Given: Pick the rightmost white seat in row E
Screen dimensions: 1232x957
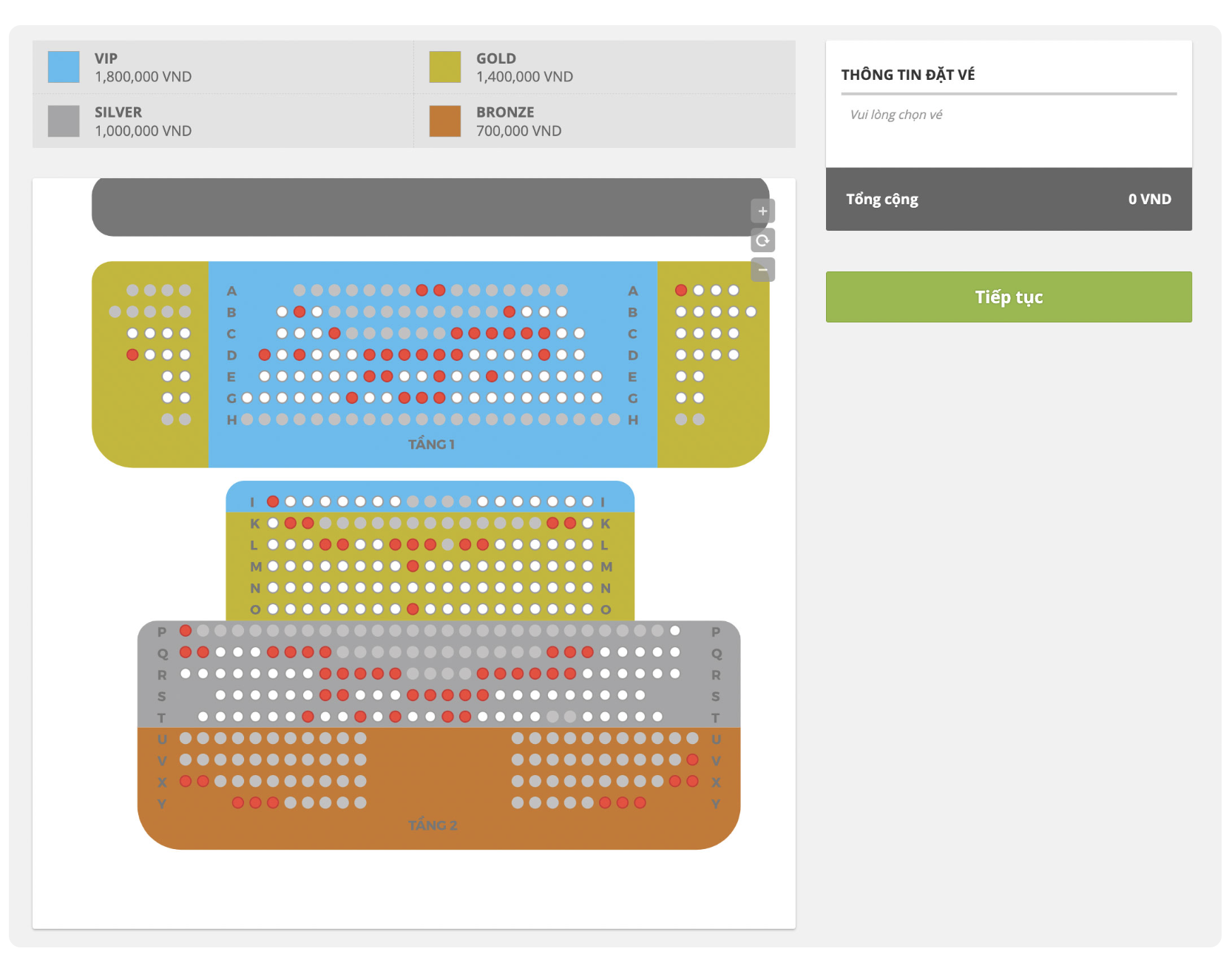Looking at the screenshot, I should coord(597,376).
